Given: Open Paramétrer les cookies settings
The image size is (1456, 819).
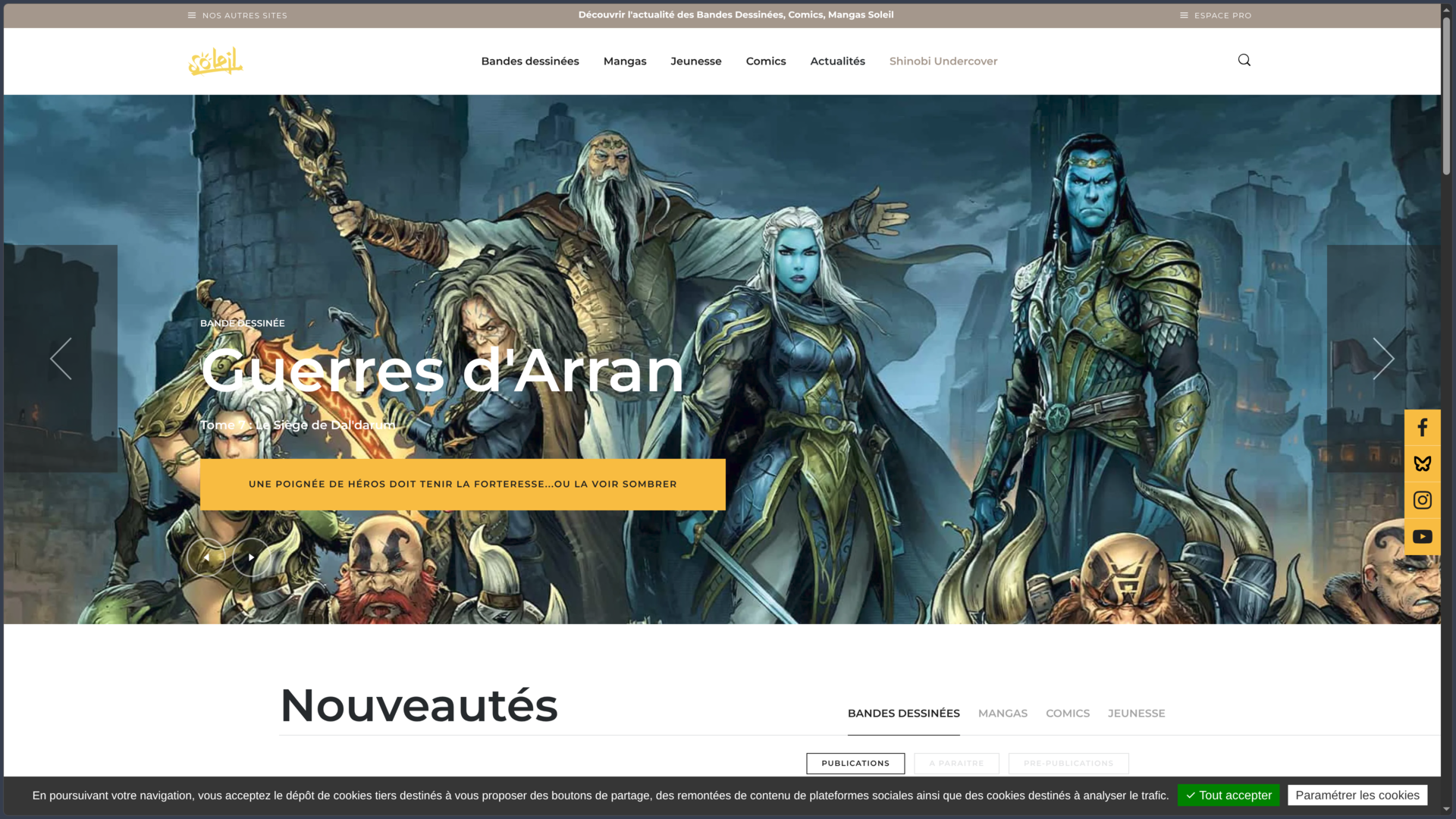Looking at the screenshot, I should point(1357,795).
